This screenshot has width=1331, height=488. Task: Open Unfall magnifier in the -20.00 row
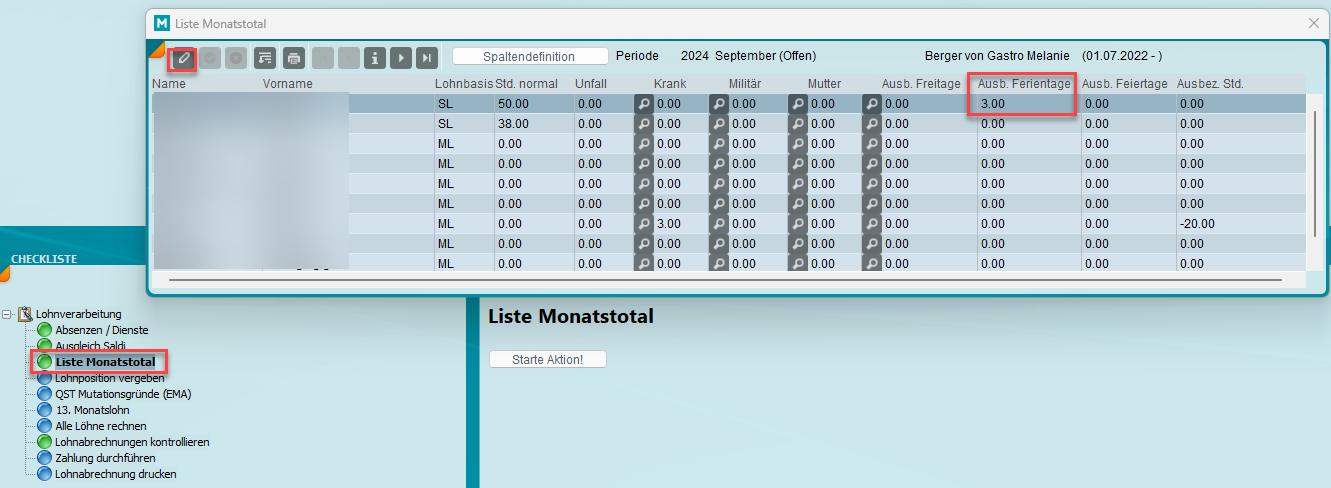pos(644,224)
